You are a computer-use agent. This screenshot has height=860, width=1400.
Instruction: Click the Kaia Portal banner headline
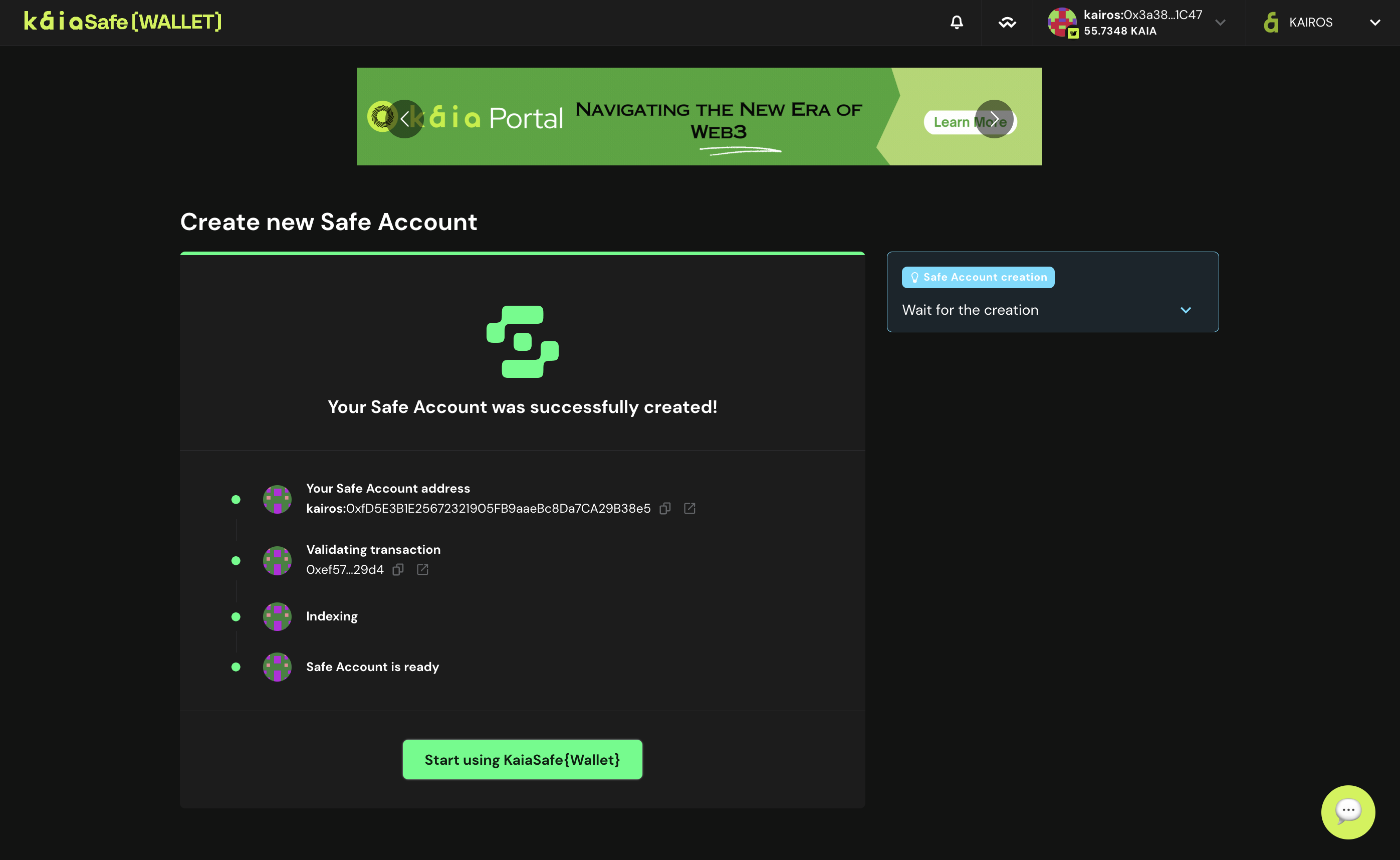coord(719,121)
